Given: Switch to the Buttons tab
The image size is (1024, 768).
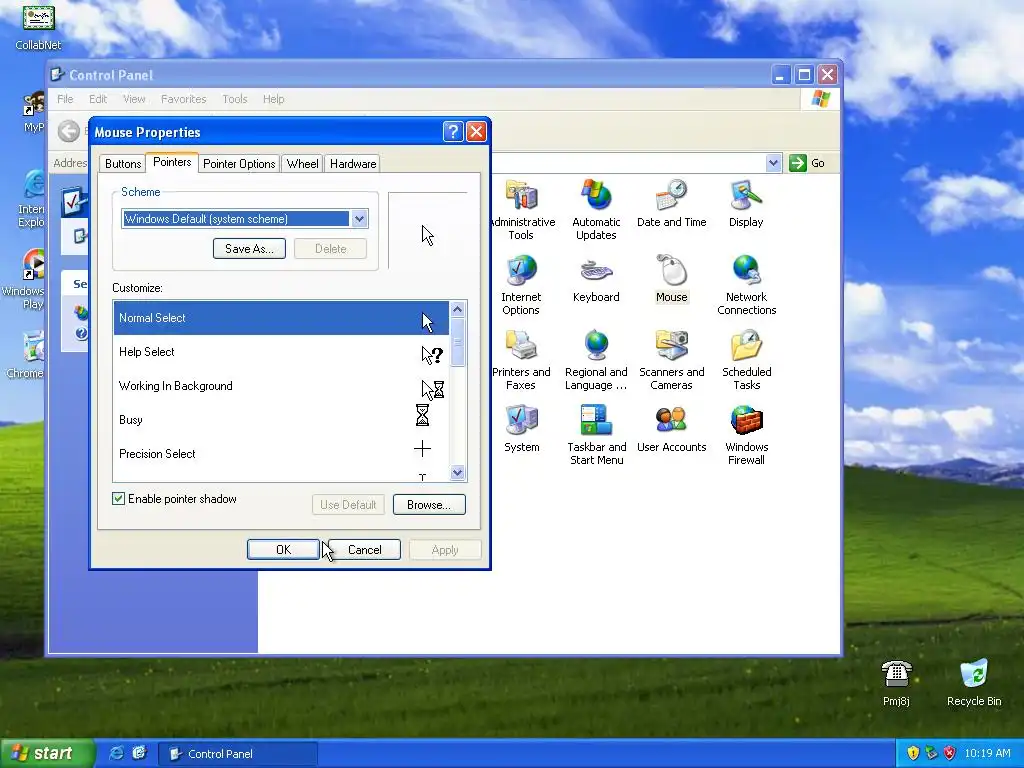Looking at the screenshot, I should pyautogui.click(x=123, y=164).
